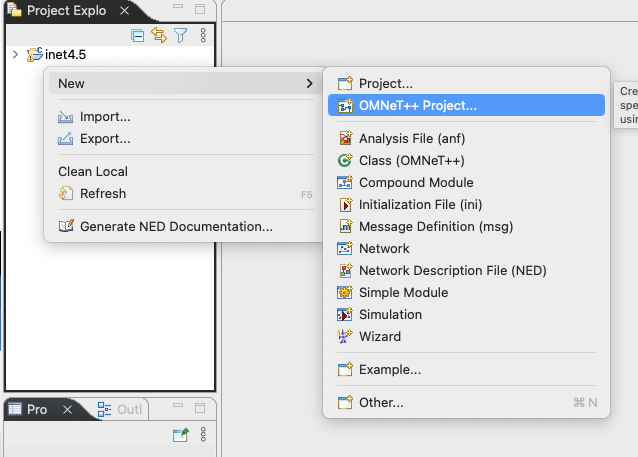
Task: Click the Simple Module gear icon
Action: coord(345,292)
